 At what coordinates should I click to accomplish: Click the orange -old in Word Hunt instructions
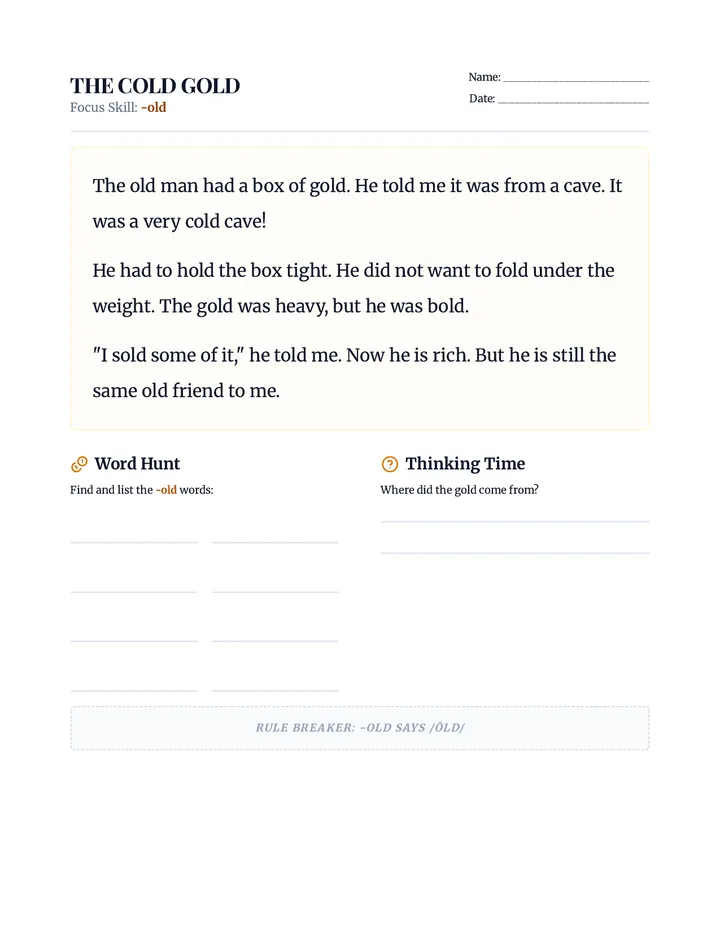(x=166, y=490)
